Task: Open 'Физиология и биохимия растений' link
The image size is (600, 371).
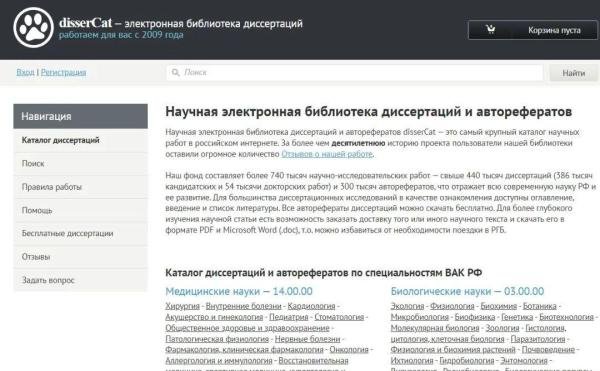Action: coord(453,350)
